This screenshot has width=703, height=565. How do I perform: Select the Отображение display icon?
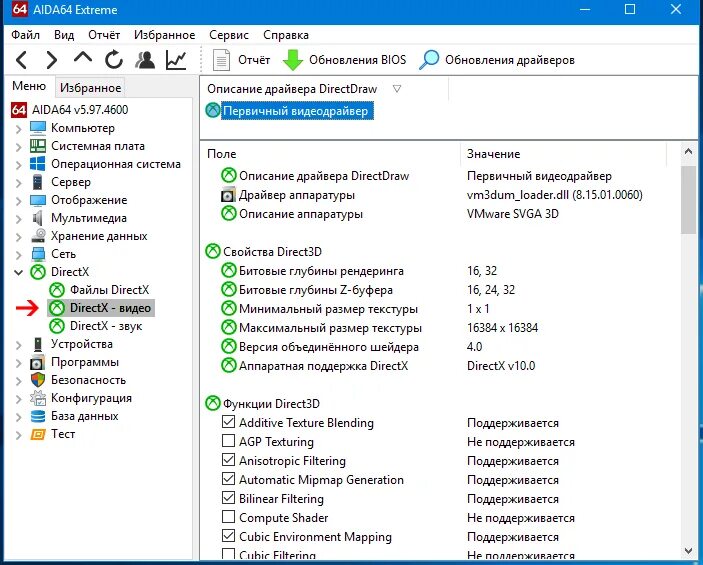(x=38, y=200)
